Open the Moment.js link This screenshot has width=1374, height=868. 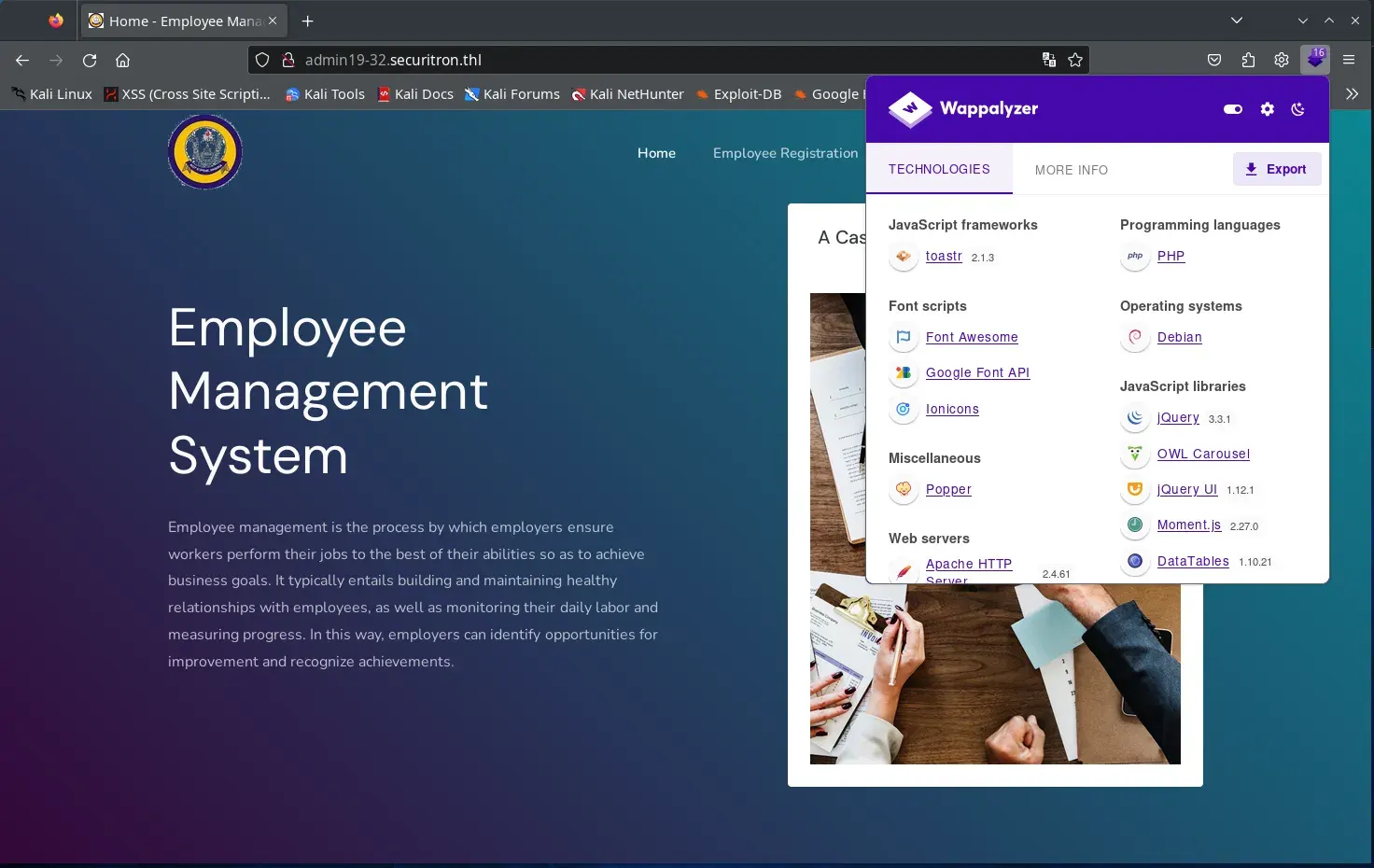pos(1189,525)
